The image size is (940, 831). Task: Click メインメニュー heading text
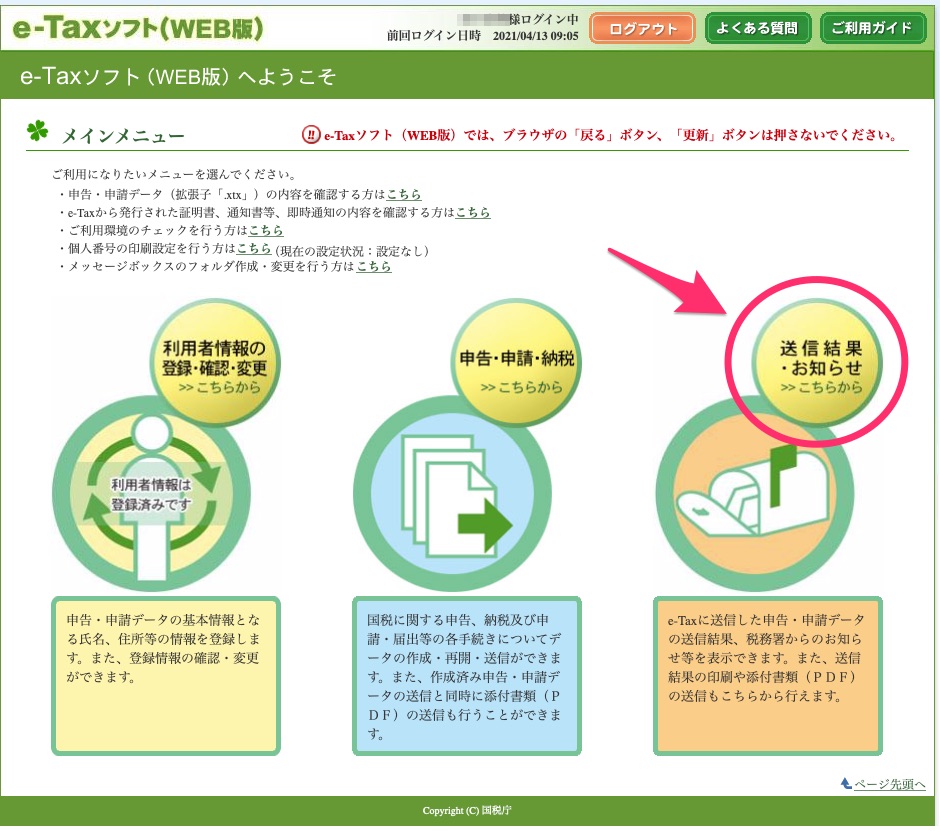(123, 137)
